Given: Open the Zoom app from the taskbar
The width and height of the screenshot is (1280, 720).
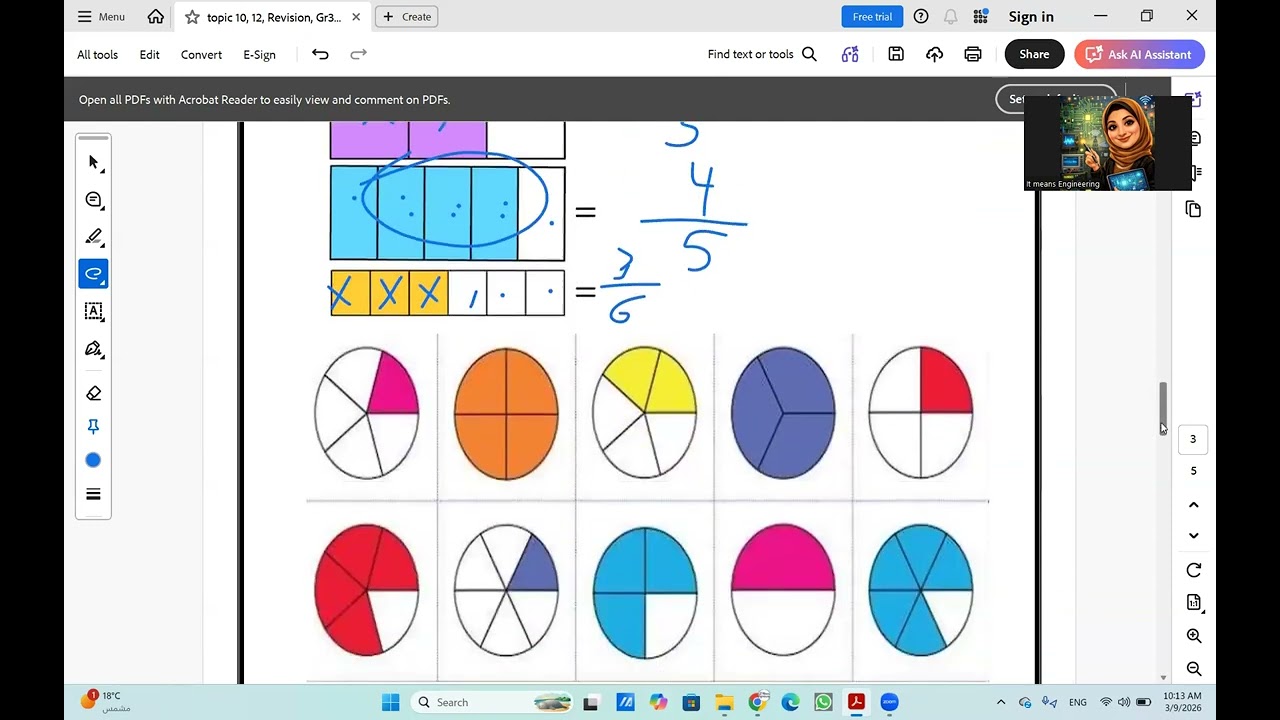Looking at the screenshot, I should [x=889, y=702].
